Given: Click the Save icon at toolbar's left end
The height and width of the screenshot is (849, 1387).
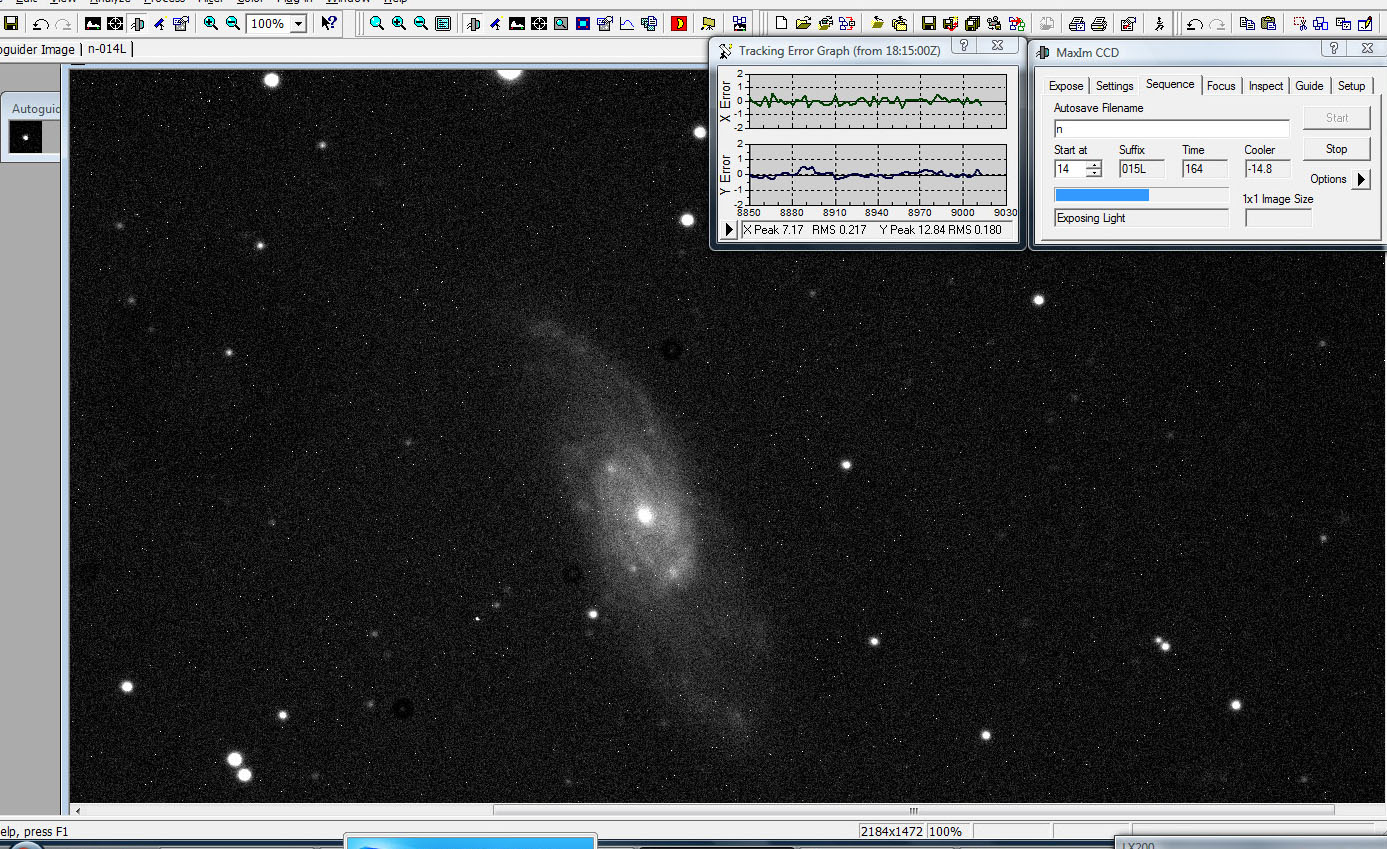Looking at the screenshot, I should coord(11,23).
